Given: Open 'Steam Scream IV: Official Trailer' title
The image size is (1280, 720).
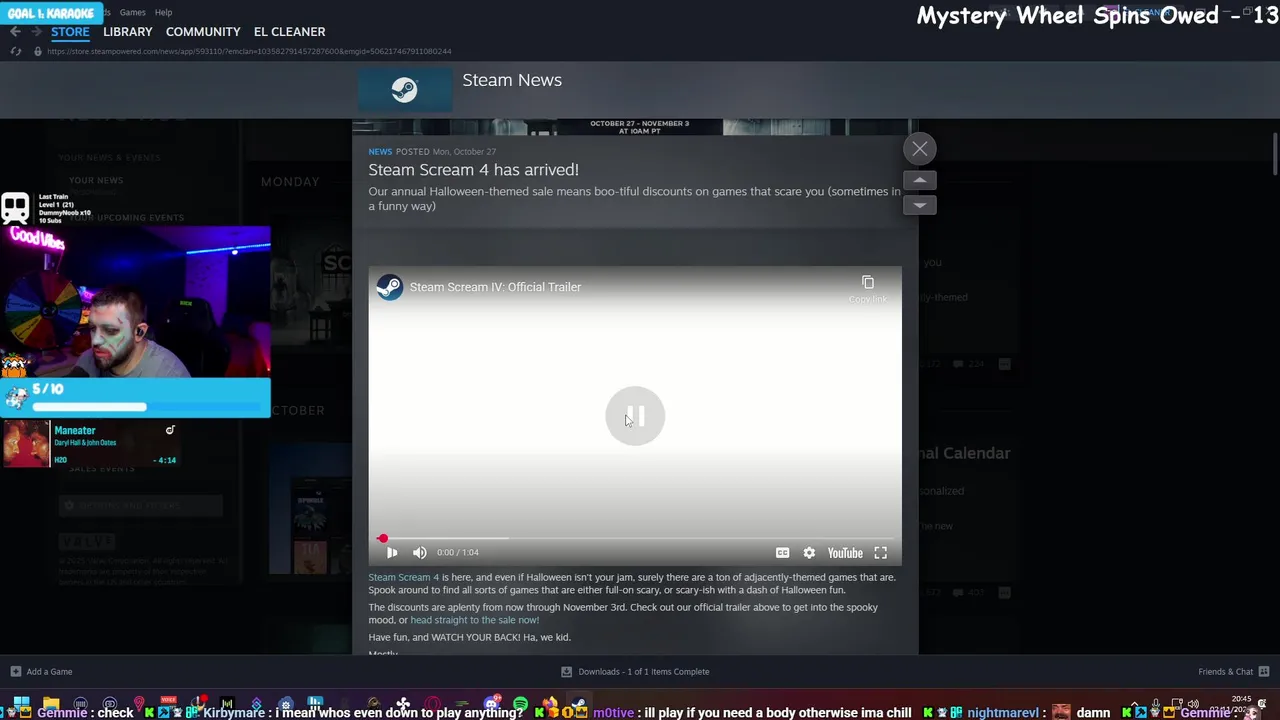Looking at the screenshot, I should [495, 287].
